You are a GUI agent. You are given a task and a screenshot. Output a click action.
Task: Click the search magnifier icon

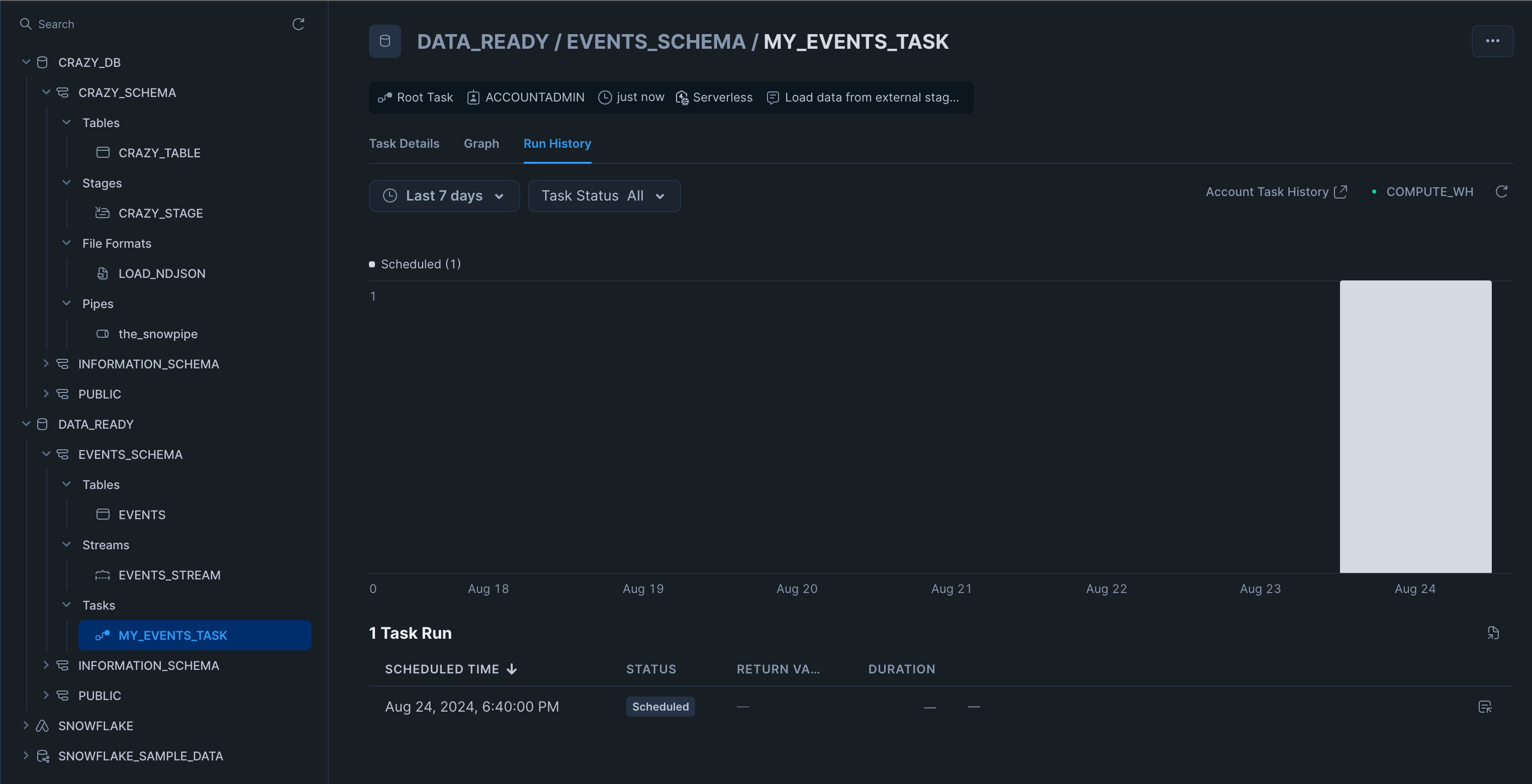pos(26,24)
